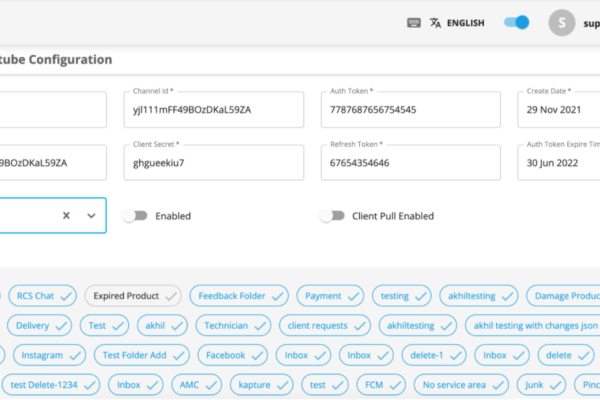
Task: Select the Technician folder chip
Action: click(233, 326)
